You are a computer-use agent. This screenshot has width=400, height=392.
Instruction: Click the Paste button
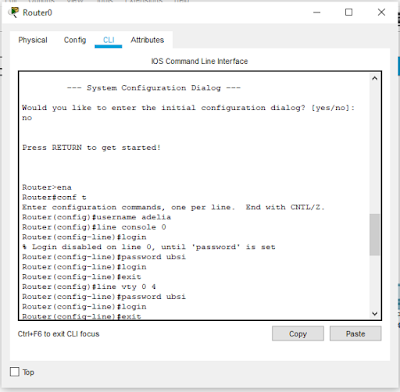(355, 334)
